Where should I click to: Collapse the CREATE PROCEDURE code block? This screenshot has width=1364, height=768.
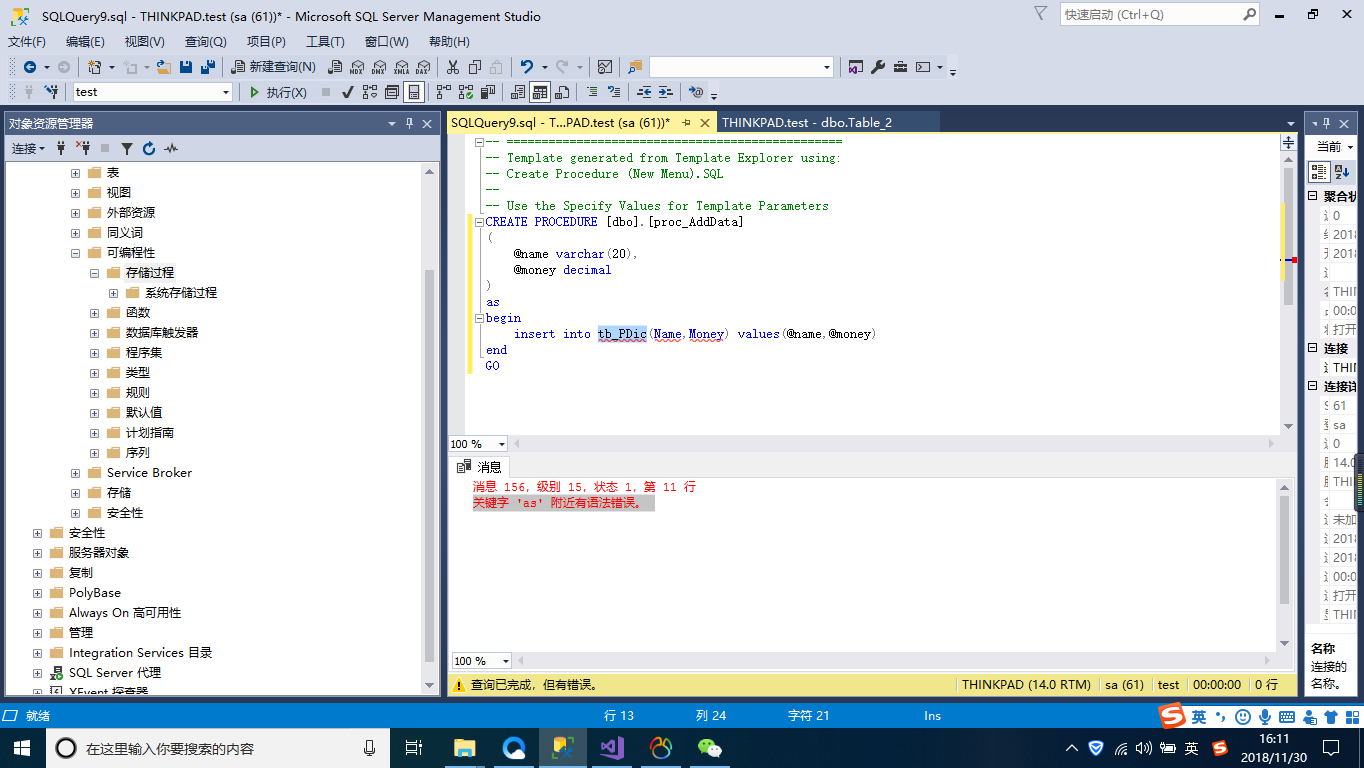(479, 222)
